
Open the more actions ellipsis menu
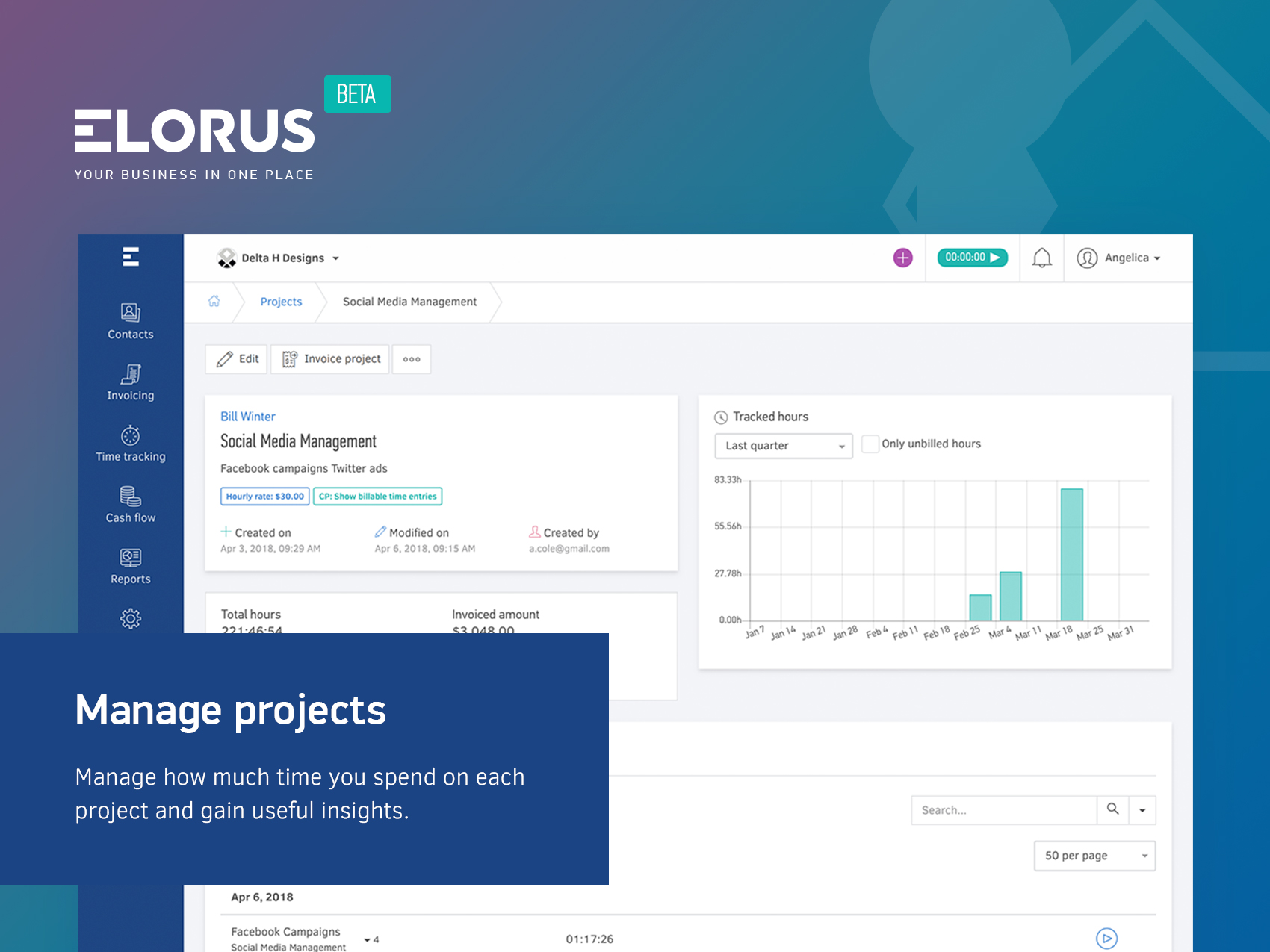[412, 359]
